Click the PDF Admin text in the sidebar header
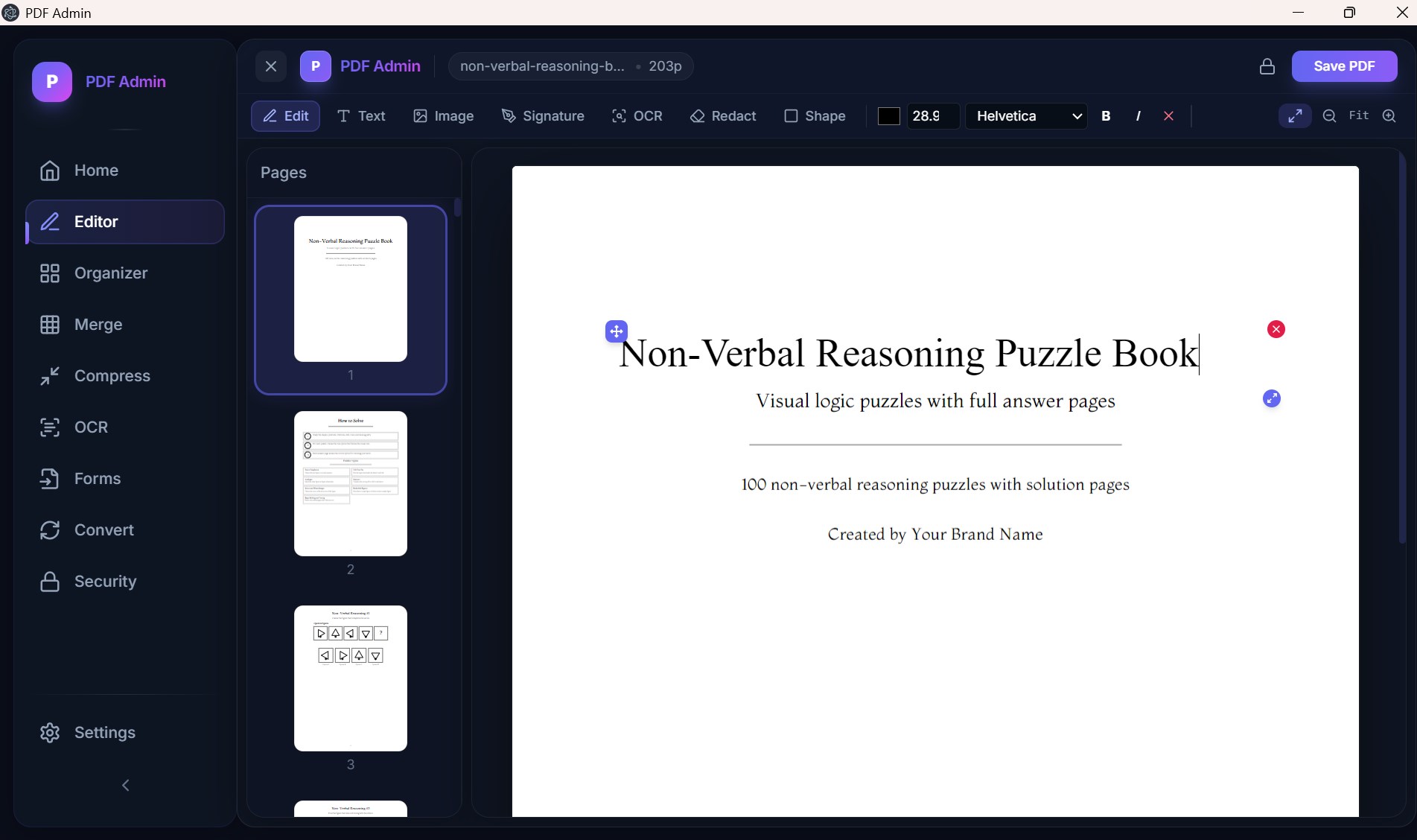The width and height of the screenshot is (1417, 840). [126, 82]
